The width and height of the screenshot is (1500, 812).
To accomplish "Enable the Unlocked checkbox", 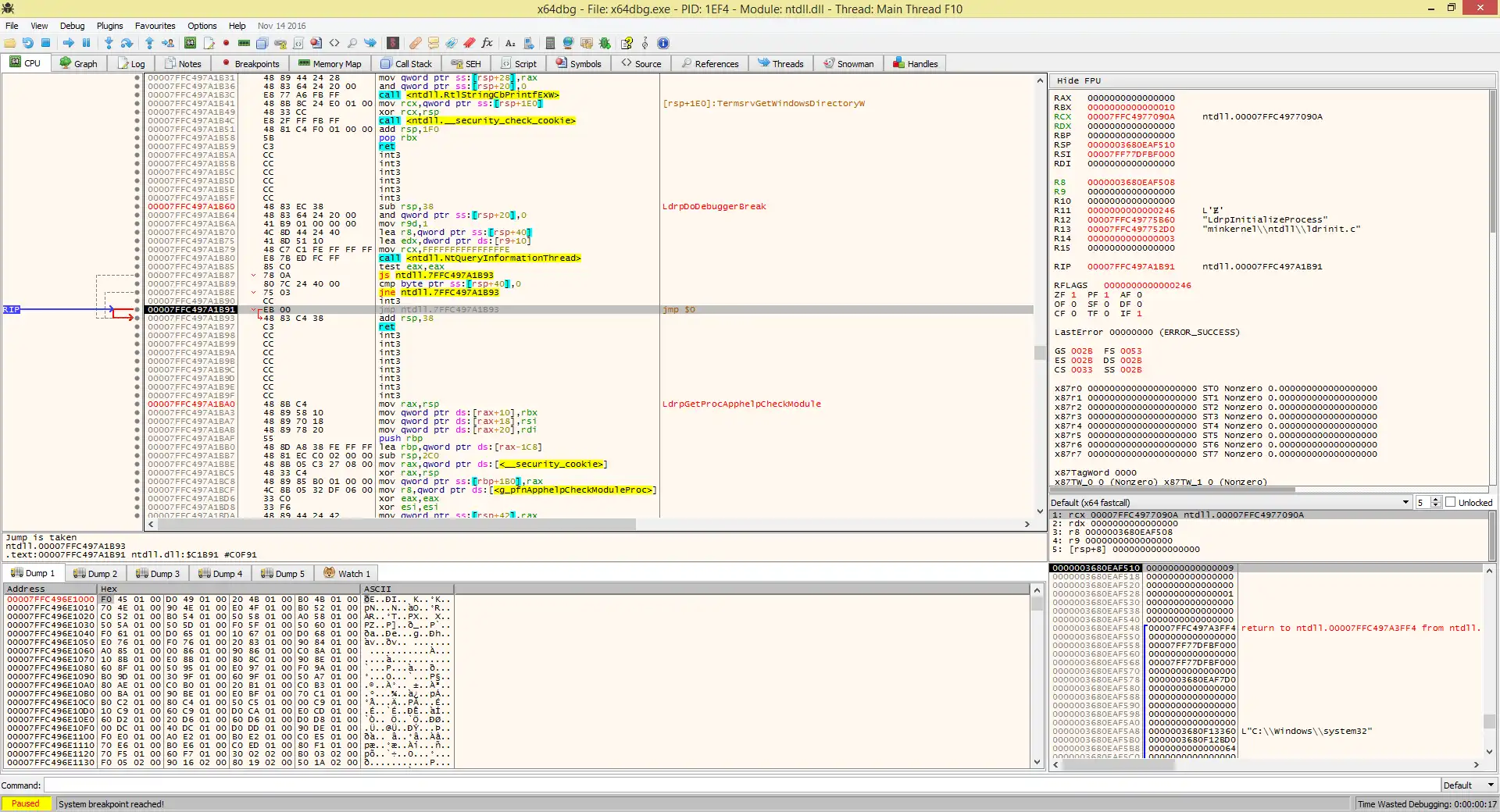I will [1451, 502].
